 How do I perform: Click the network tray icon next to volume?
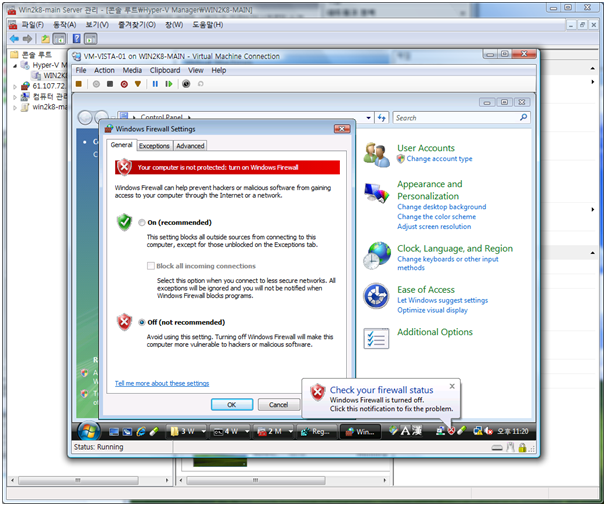(x=478, y=431)
